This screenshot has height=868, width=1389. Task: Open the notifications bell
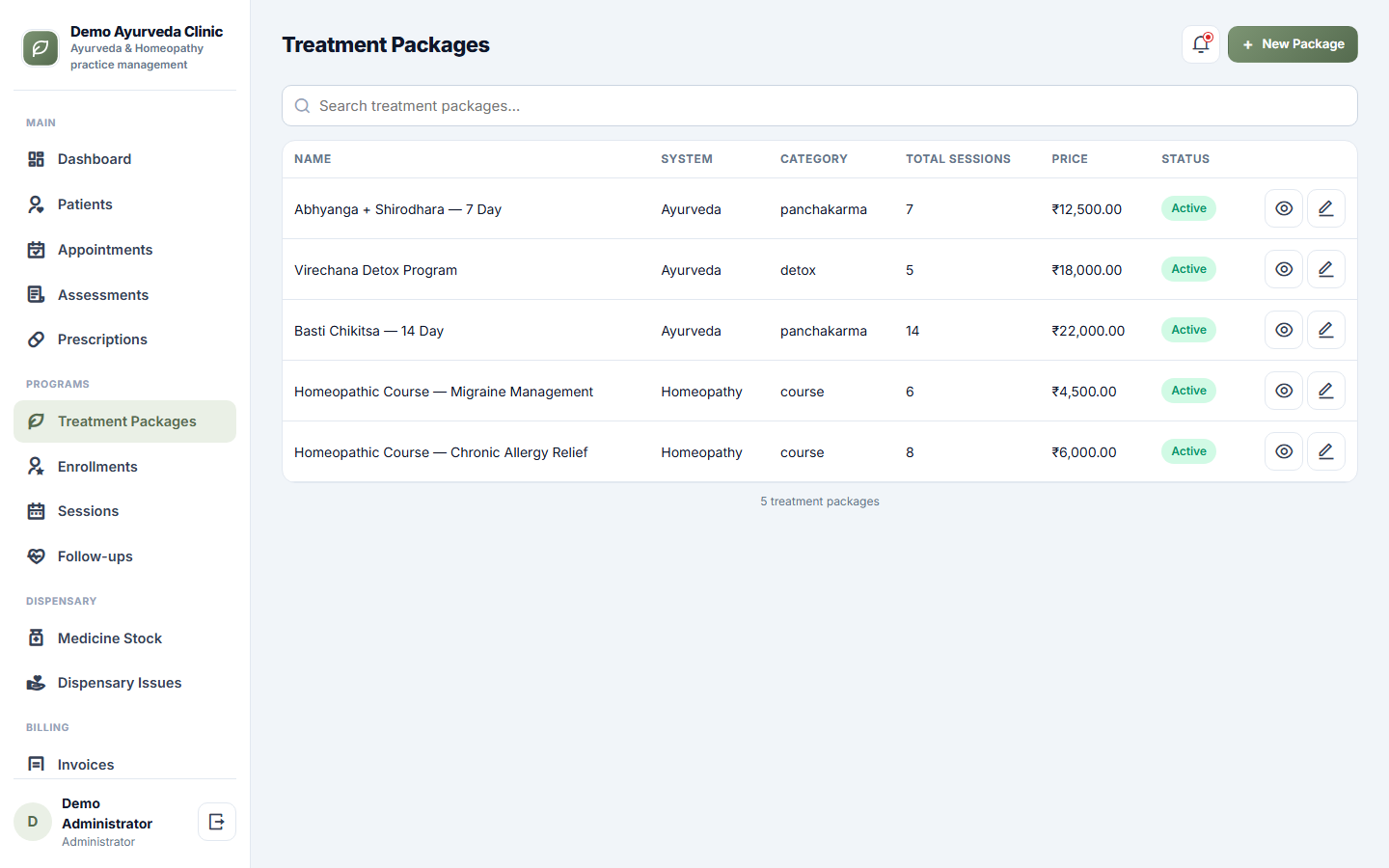point(1201,44)
